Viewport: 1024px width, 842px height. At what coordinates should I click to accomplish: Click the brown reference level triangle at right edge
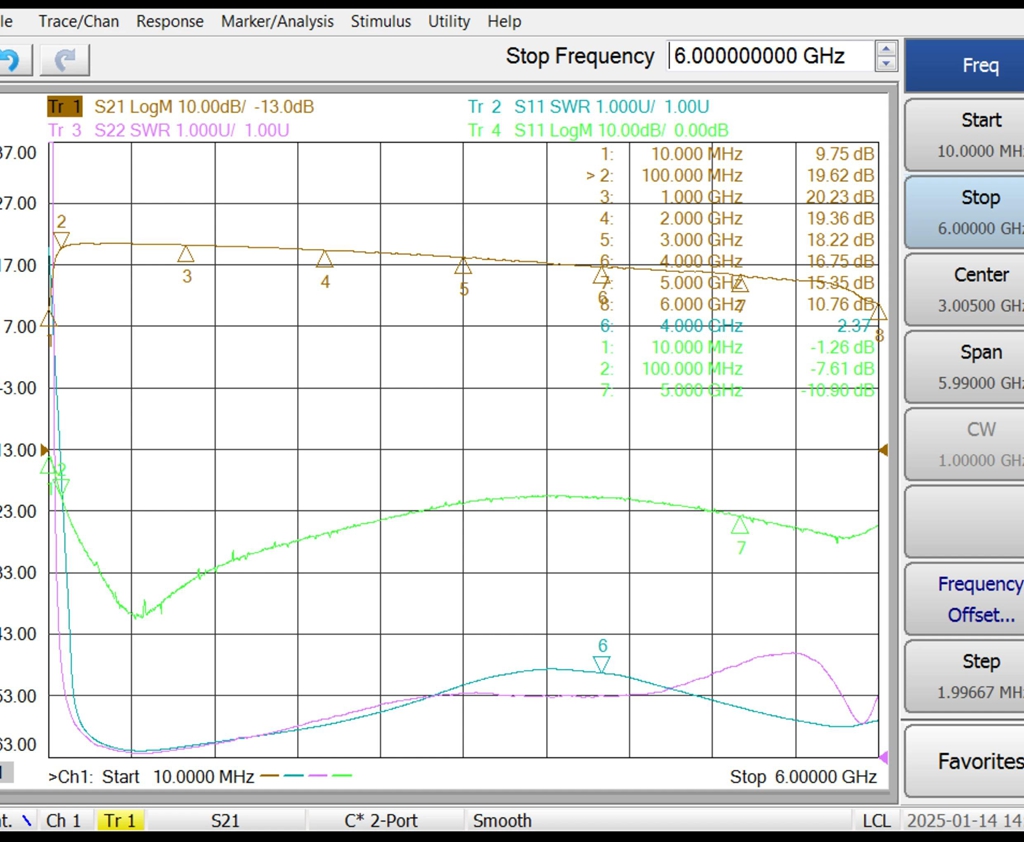(883, 450)
